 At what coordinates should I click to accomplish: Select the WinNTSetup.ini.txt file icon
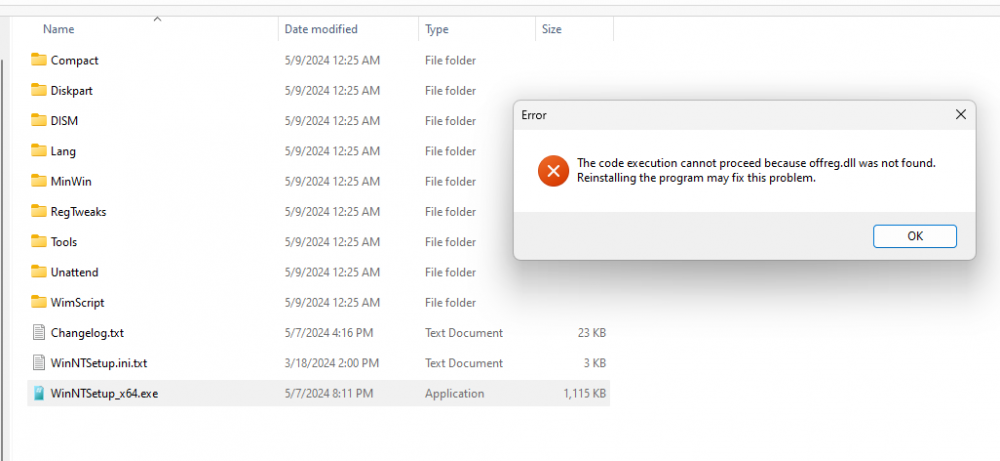39,363
